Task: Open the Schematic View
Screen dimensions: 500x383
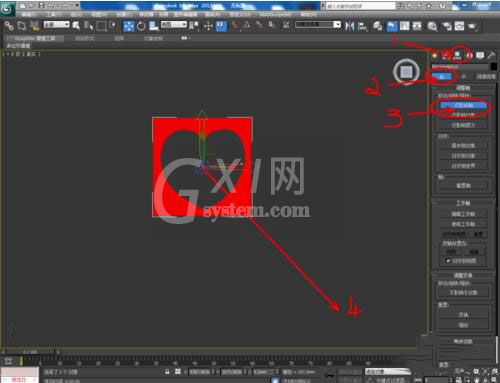Action: point(417,26)
